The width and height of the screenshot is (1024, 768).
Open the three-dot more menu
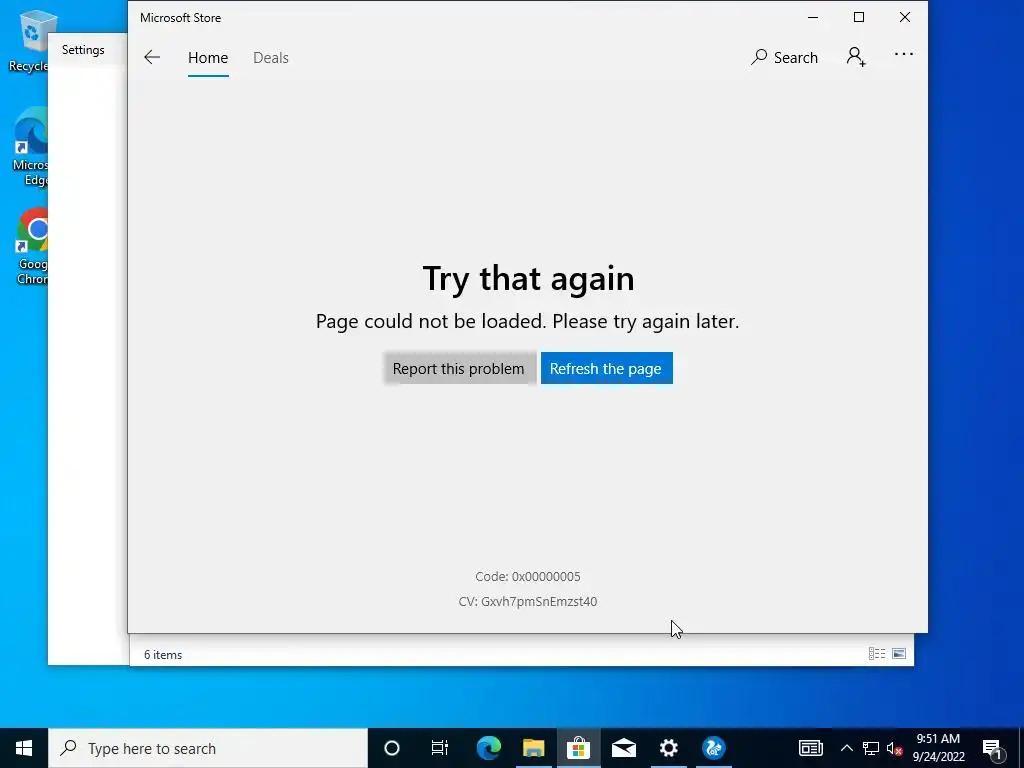point(904,54)
